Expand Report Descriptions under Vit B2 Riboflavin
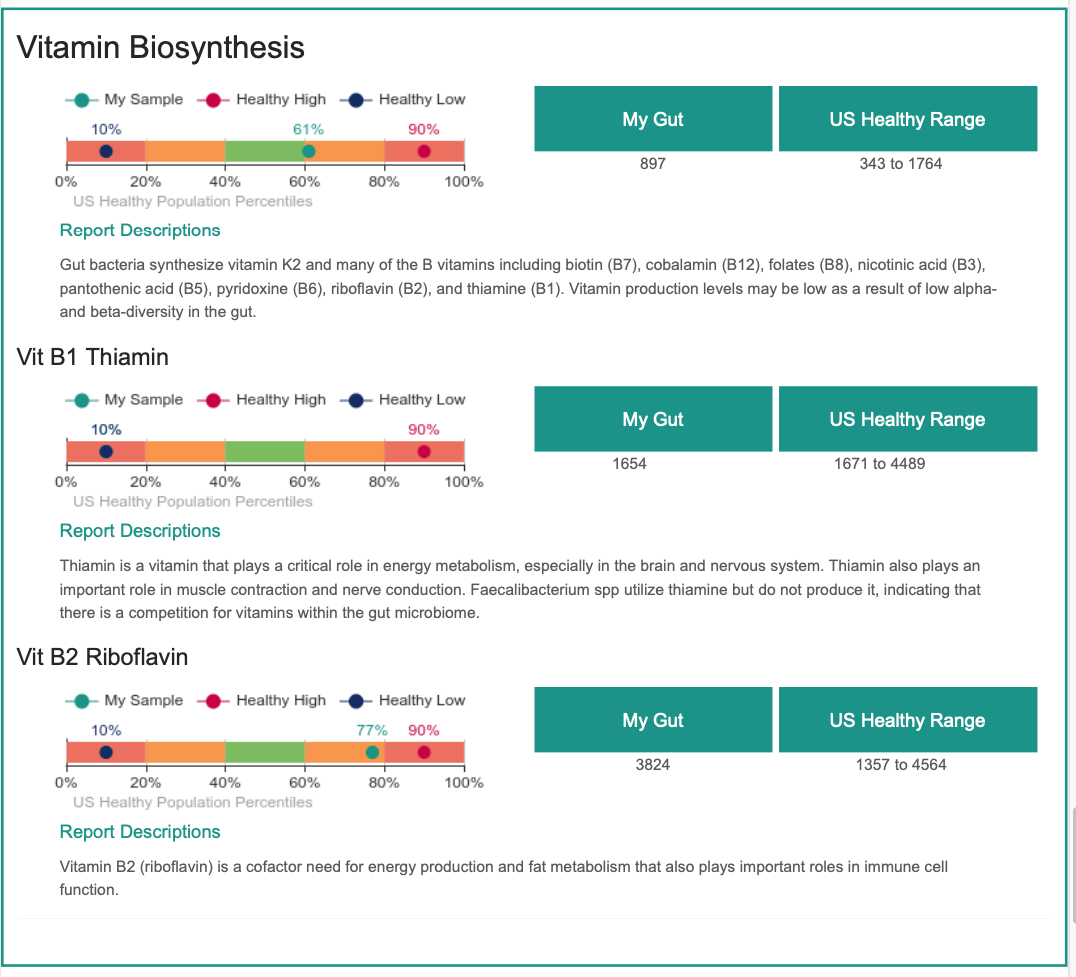Screen dimensions: 1076x977 click(140, 832)
